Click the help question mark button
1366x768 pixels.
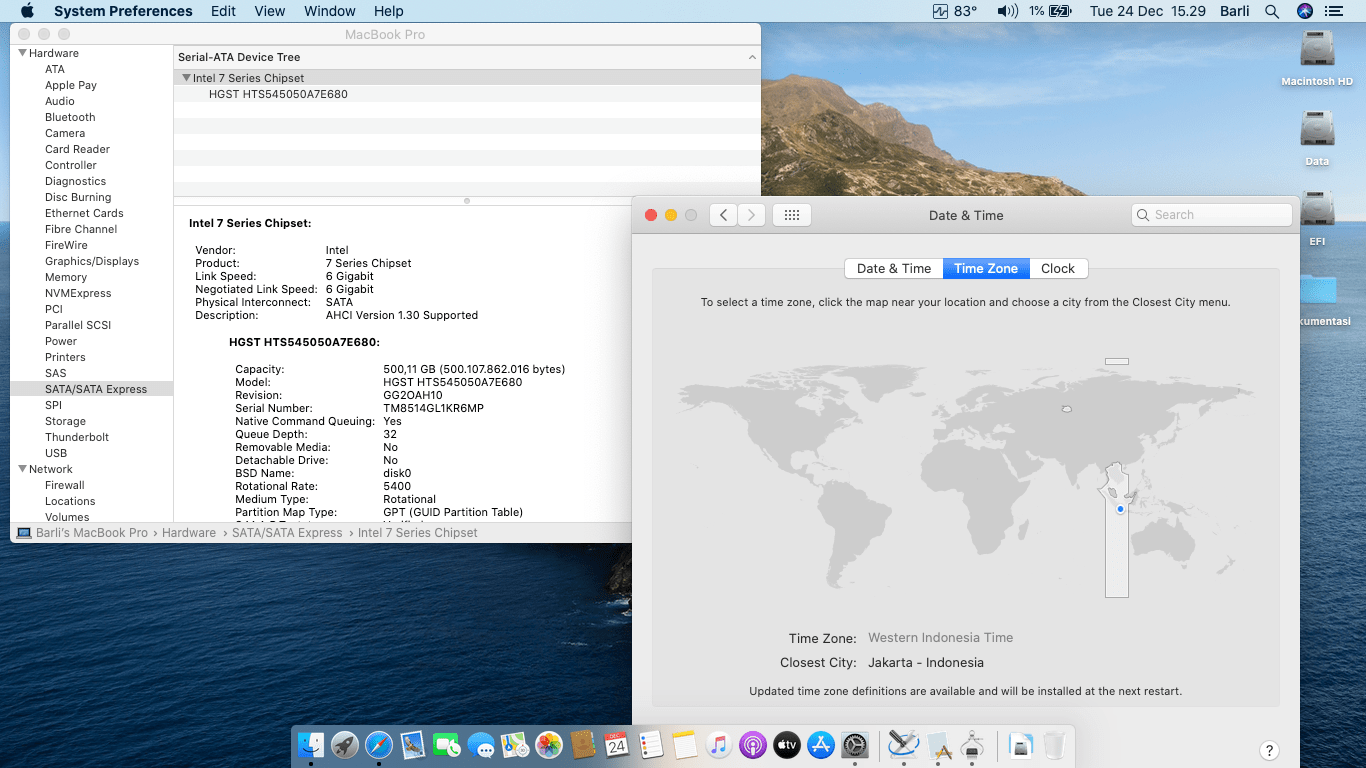(1268, 751)
